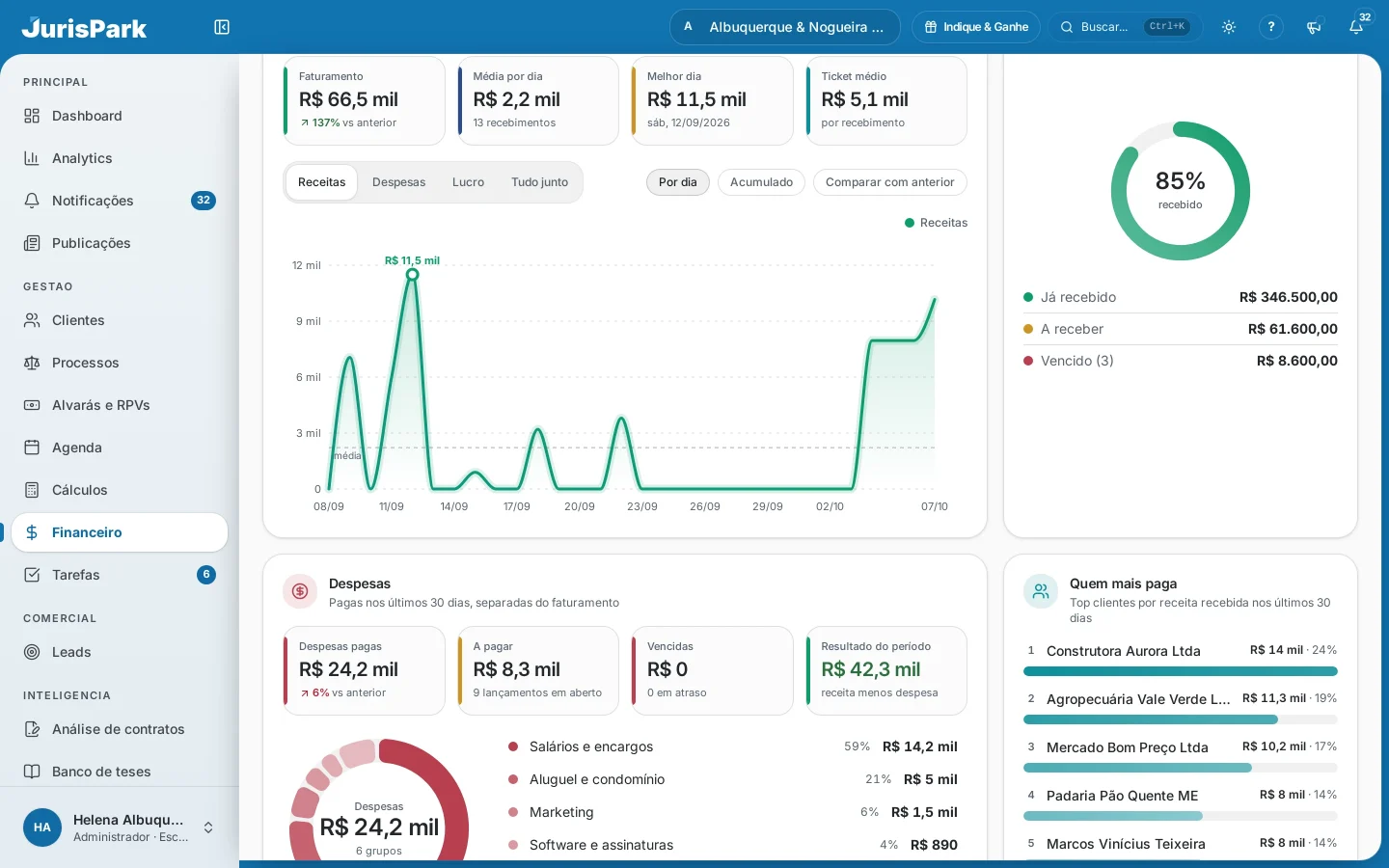
Task: Click the Vencido (3) row
Action: (x=1181, y=361)
